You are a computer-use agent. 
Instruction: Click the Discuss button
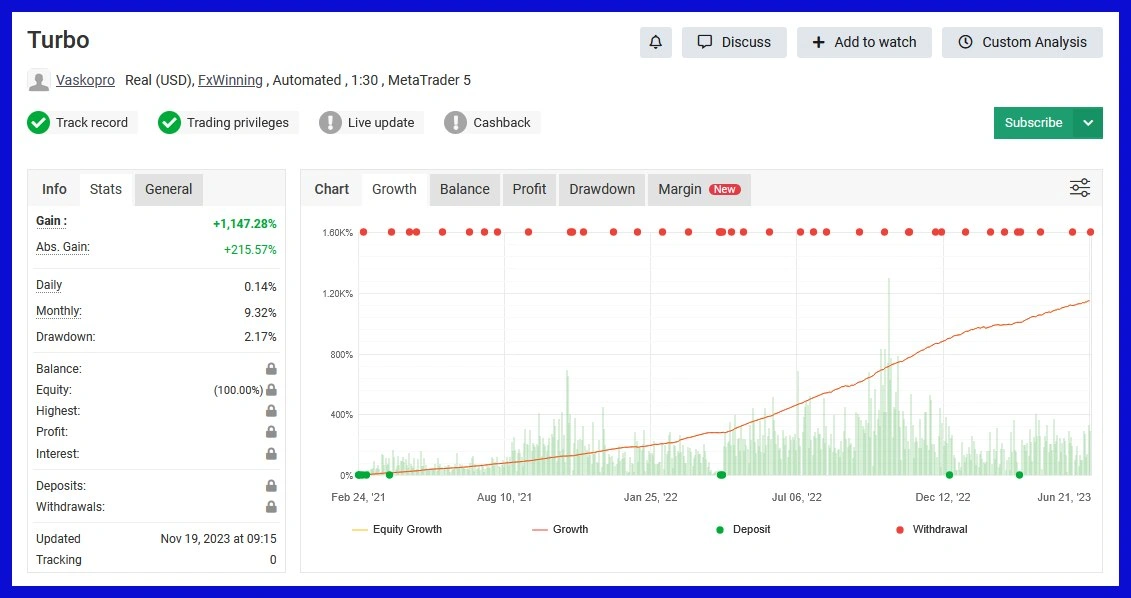coord(734,42)
